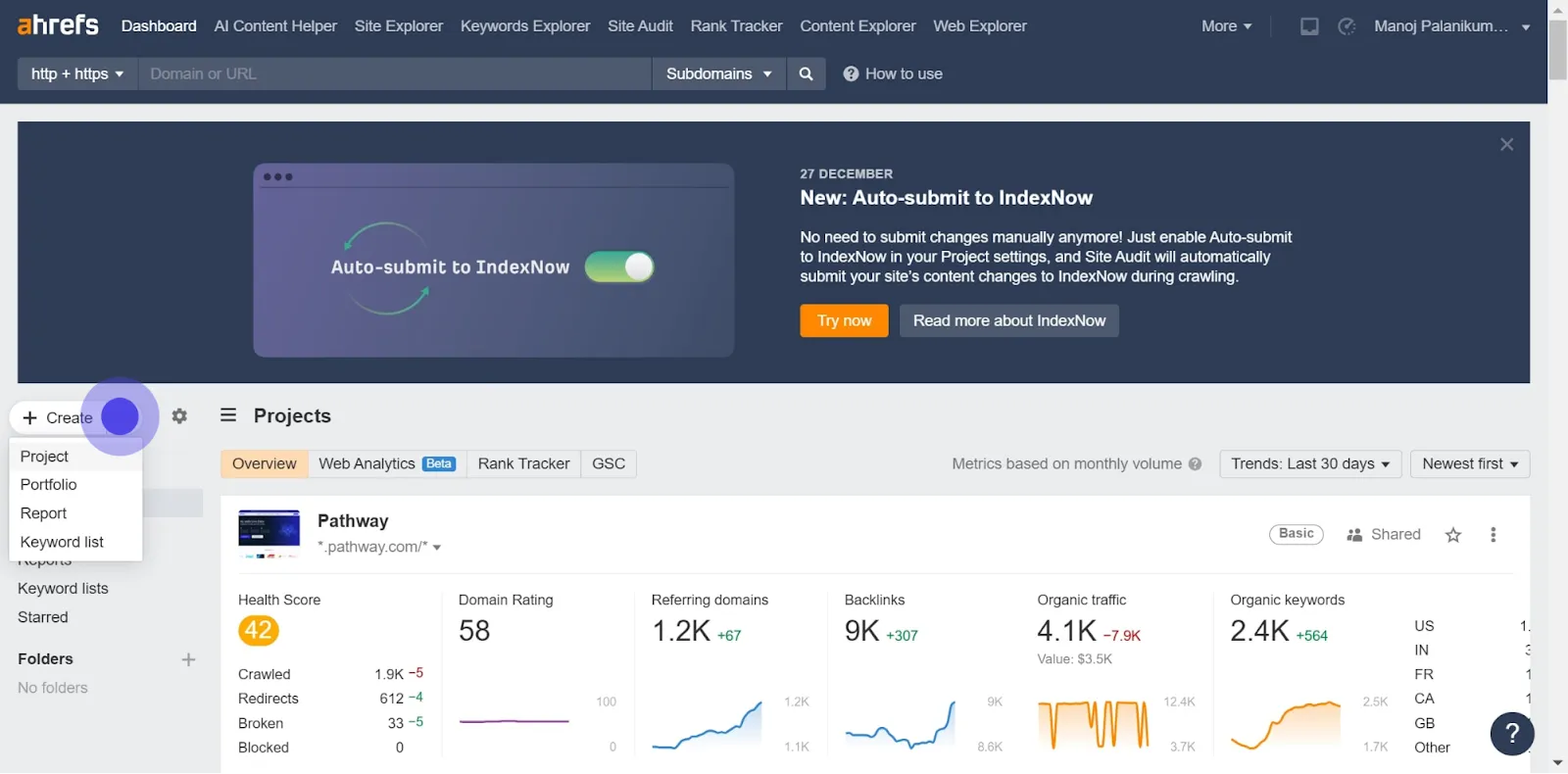Screen dimensions: 1568x774
Task: Click the Ahrefs logo
Action: click(58, 24)
